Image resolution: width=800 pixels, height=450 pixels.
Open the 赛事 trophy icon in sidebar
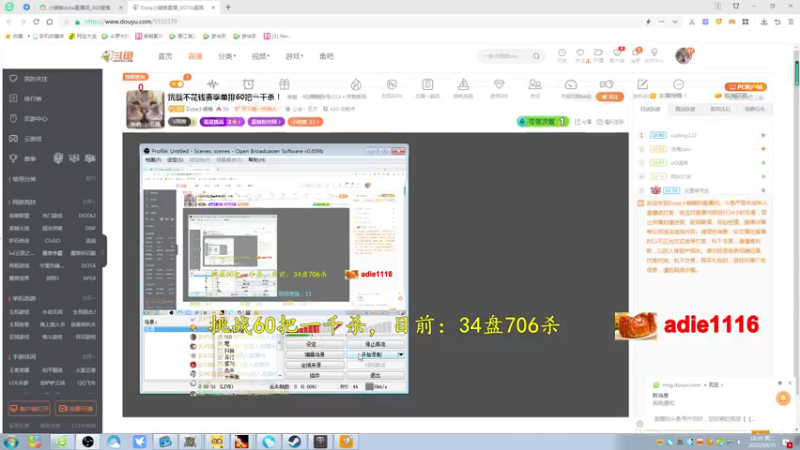tap(13, 158)
